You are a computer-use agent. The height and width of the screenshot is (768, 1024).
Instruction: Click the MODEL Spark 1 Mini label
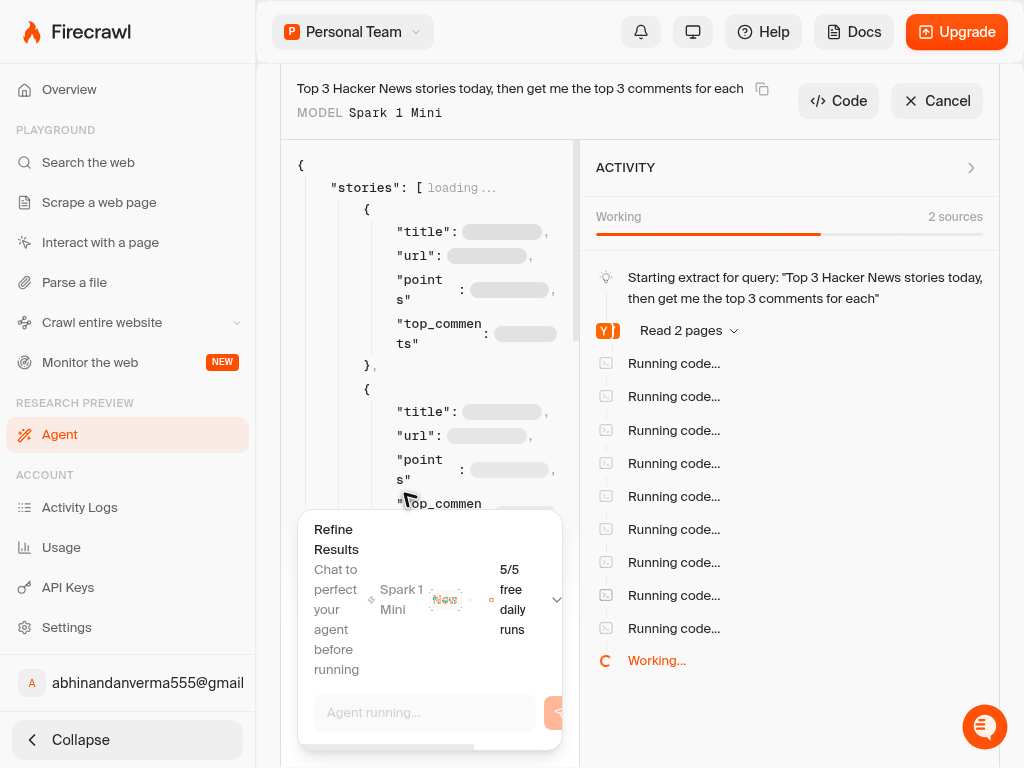tap(369, 113)
